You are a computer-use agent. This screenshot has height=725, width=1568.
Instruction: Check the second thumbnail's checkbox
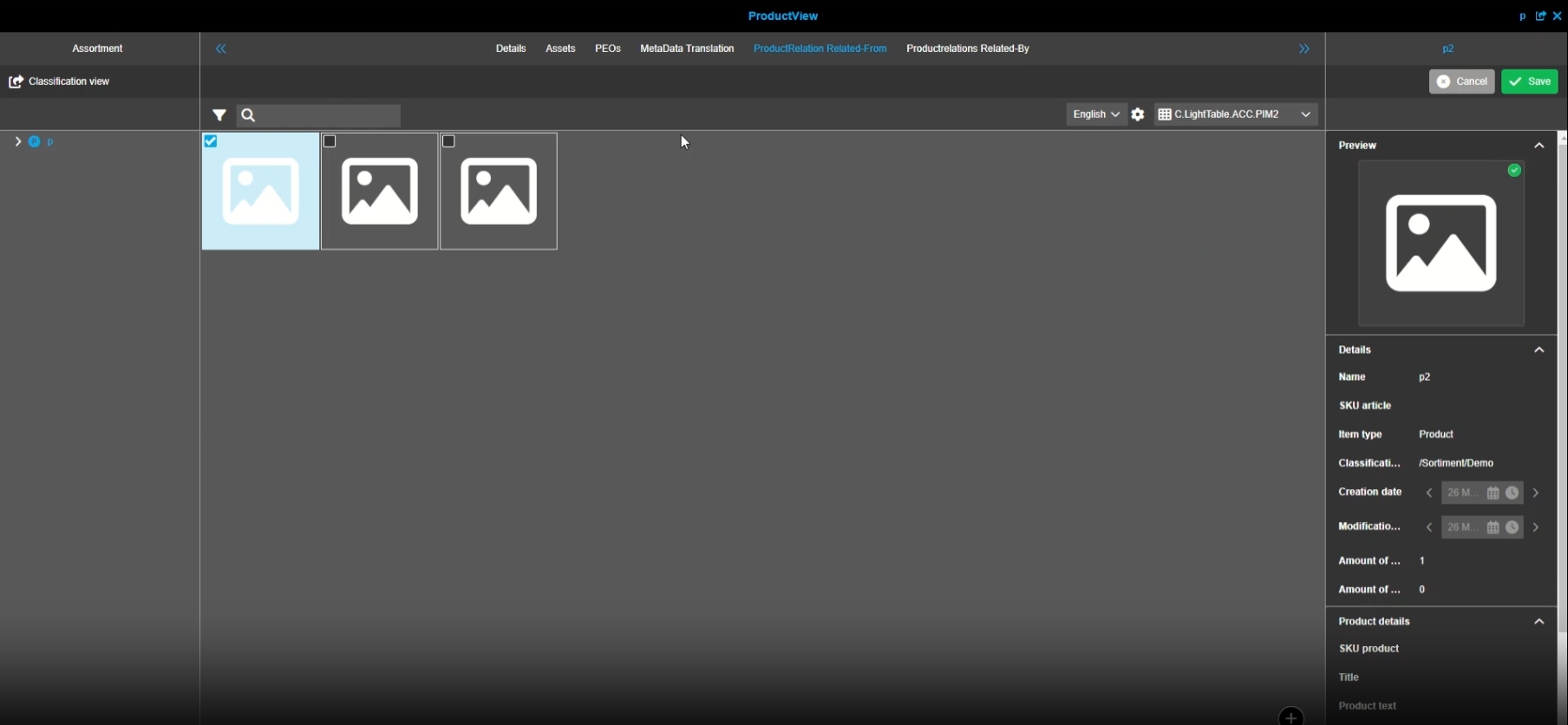pos(330,141)
